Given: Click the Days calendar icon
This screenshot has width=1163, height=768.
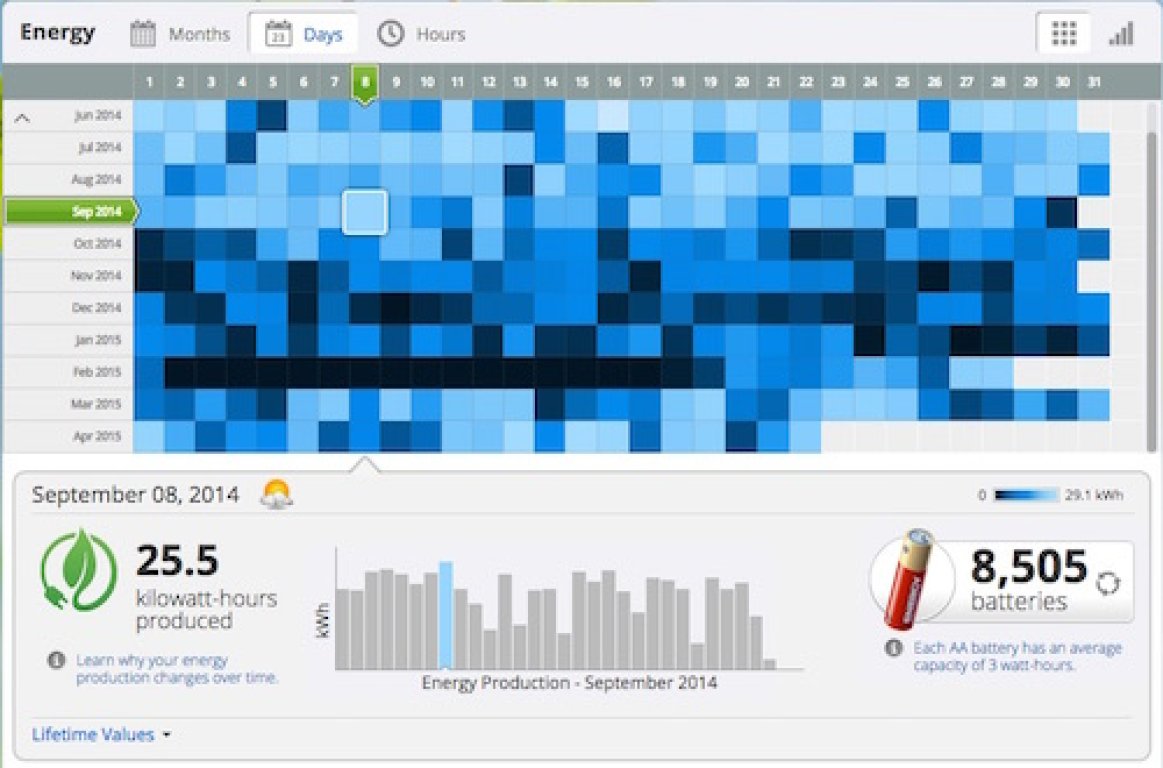Looking at the screenshot, I should tap(278, 34).
